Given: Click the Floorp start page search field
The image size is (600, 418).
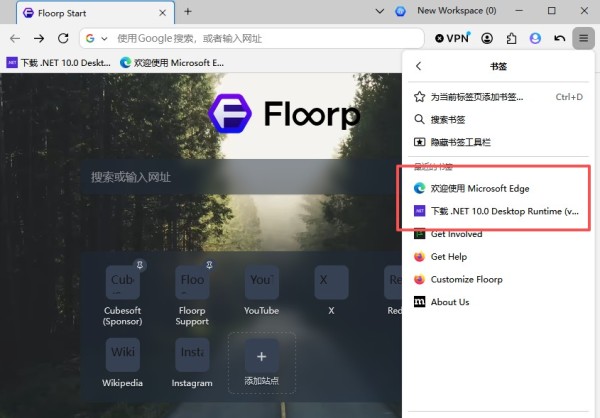Looking at the screenshot, I should [x=241, y=177].
